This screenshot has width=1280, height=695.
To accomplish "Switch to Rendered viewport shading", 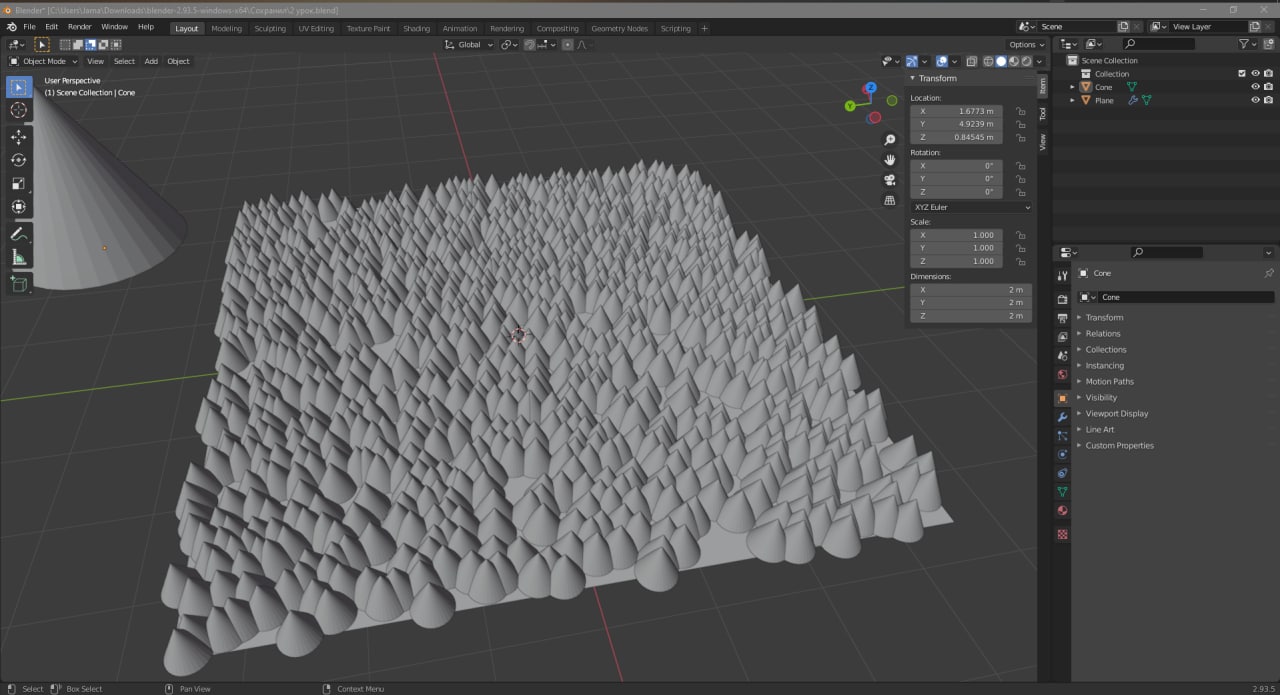I will coord(1025,61).
